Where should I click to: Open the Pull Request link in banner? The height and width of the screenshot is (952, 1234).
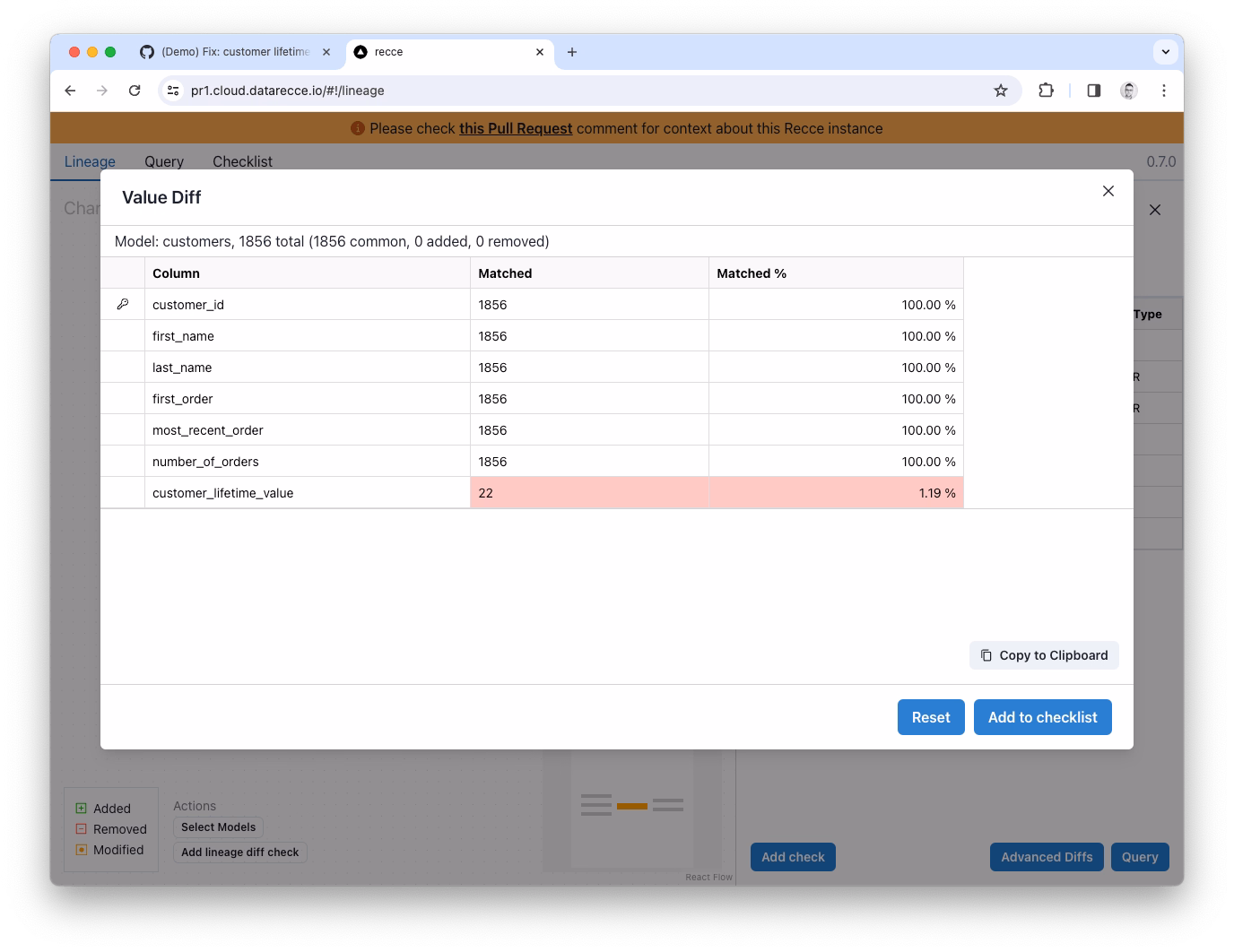(516, 128)
